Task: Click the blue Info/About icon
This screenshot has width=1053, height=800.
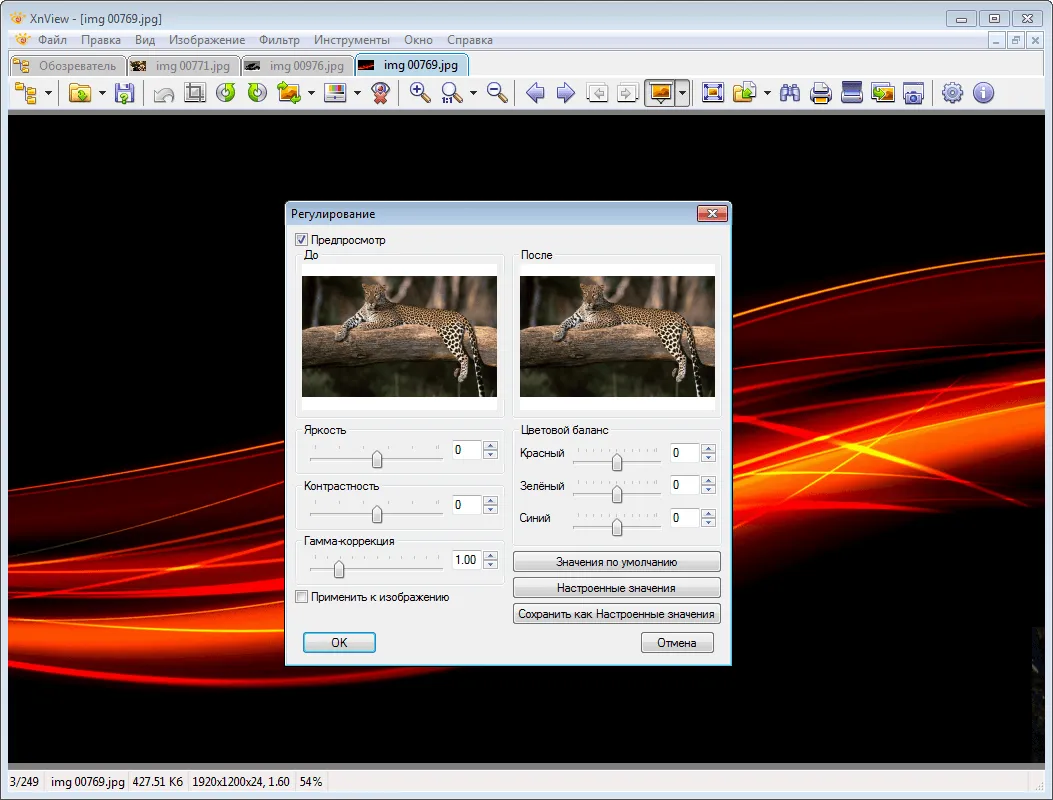Action: [x=983, y=93]
